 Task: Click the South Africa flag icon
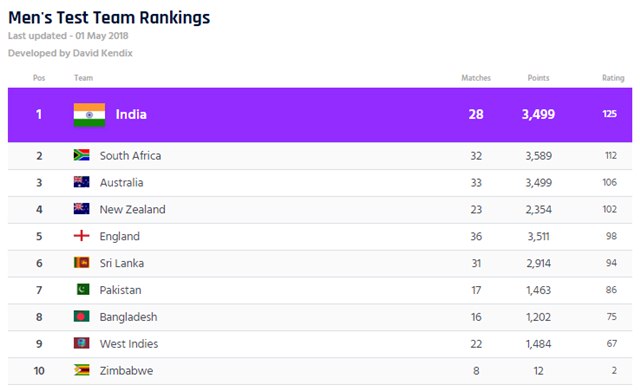click(x=82, y=155)
